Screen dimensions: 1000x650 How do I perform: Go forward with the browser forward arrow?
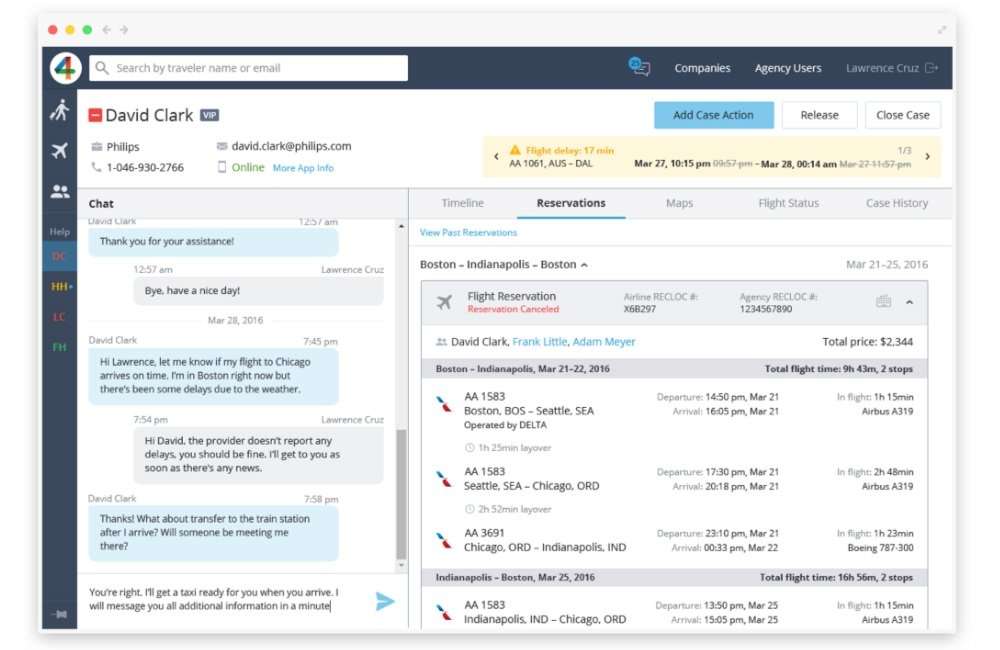tap(124, 29)
